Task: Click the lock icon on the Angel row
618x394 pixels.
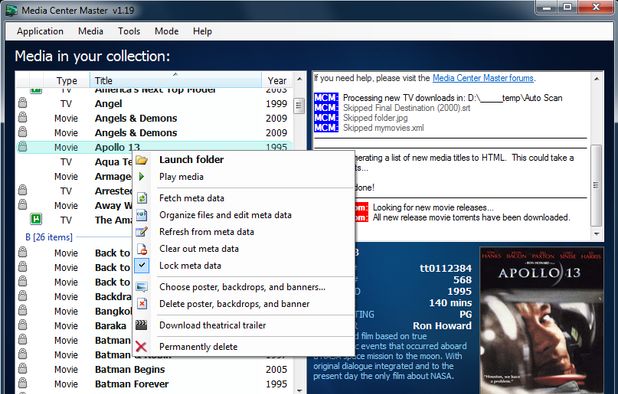Action: coord(23,103)
